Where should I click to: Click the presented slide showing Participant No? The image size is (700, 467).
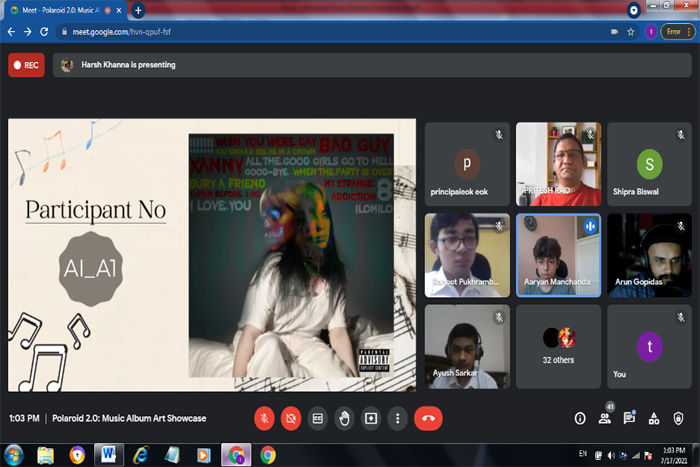click(212, 255)
